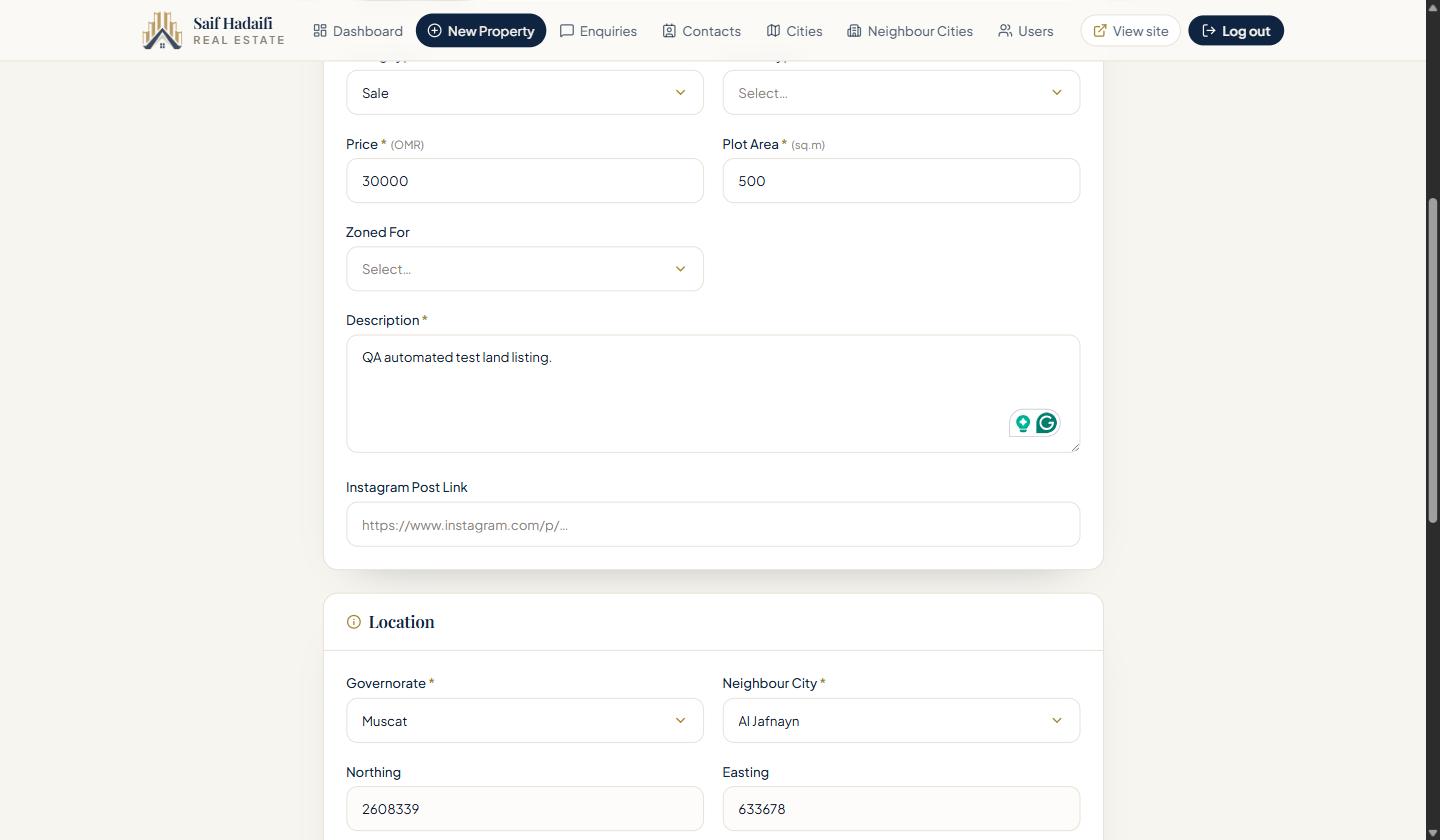Image resolution: width=1440 pixels, height=840 pixels.
Task: Click the Log out arrow icon
Action: pos(1208,31)
